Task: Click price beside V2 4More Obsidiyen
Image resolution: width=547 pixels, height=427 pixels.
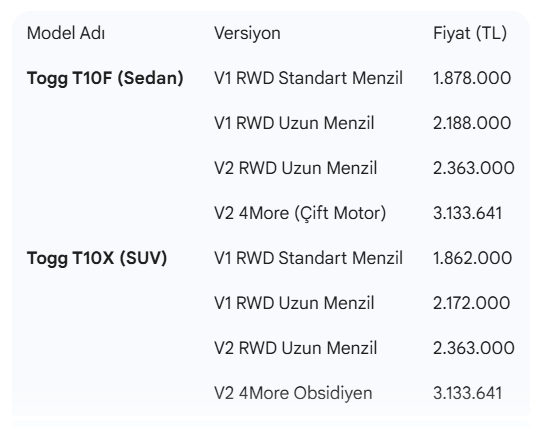Action: pos(467,393)
